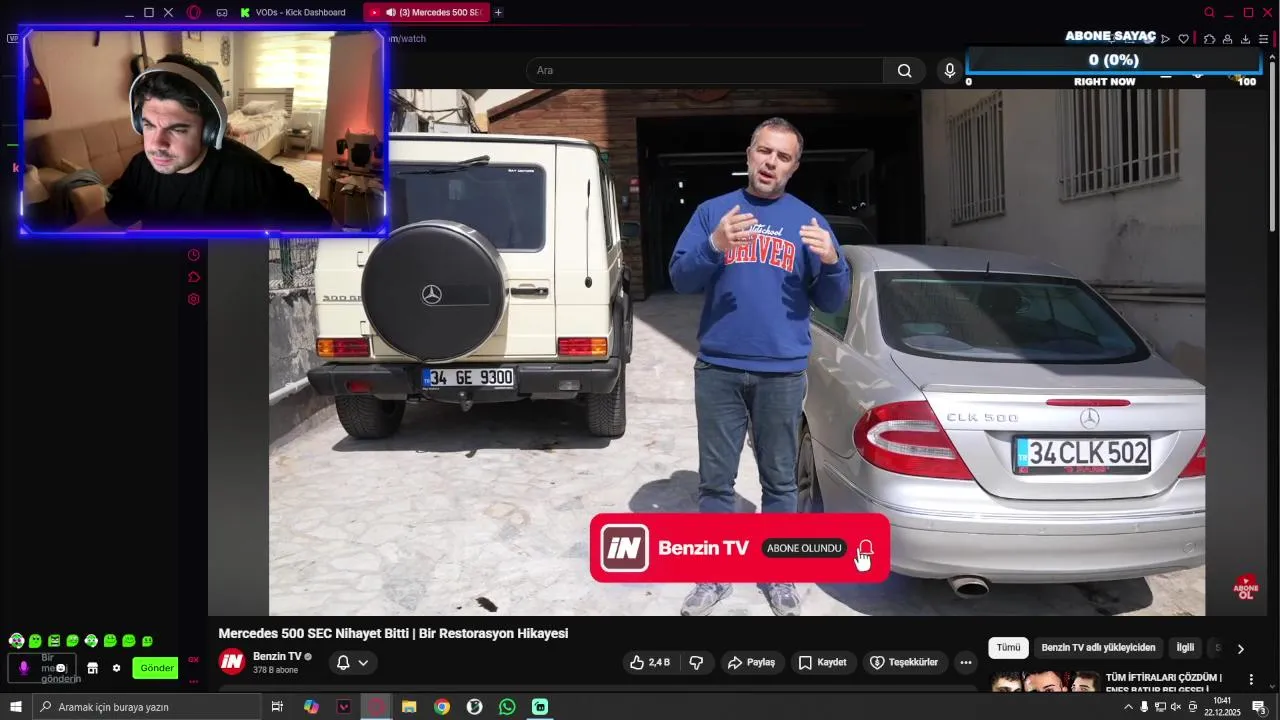Open notification bell dropdown for Benzin TV
The height and width of the screenshot is (720, 1280).
(352, 662)
